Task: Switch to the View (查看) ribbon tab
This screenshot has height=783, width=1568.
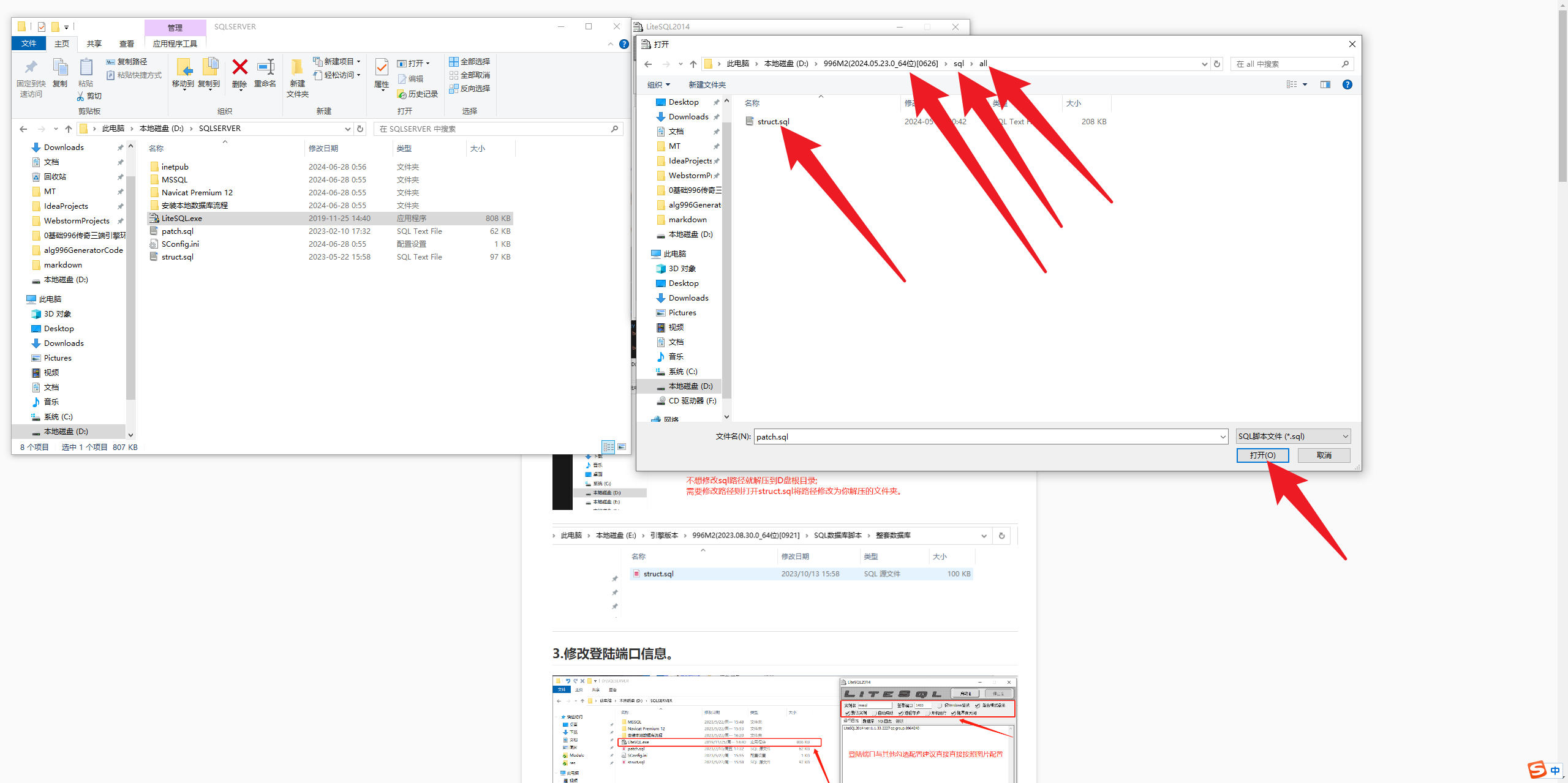Action: click(x=127, y=43)
